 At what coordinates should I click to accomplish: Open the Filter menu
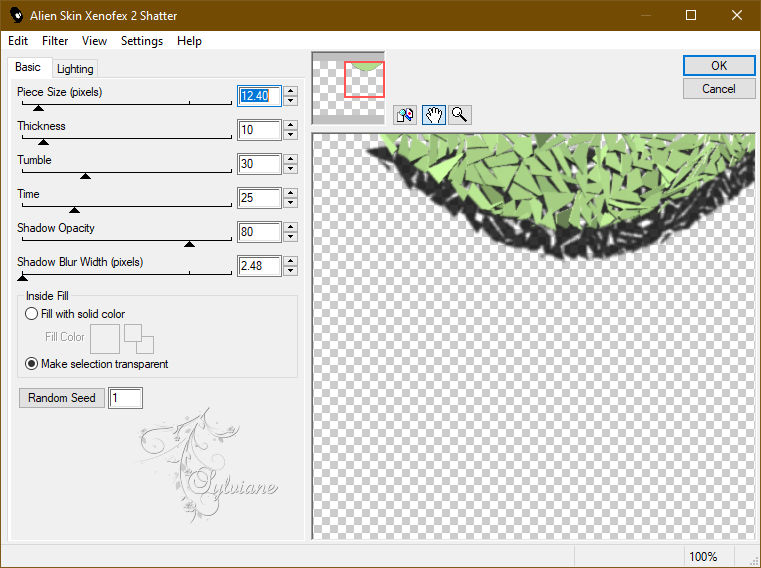55,41
